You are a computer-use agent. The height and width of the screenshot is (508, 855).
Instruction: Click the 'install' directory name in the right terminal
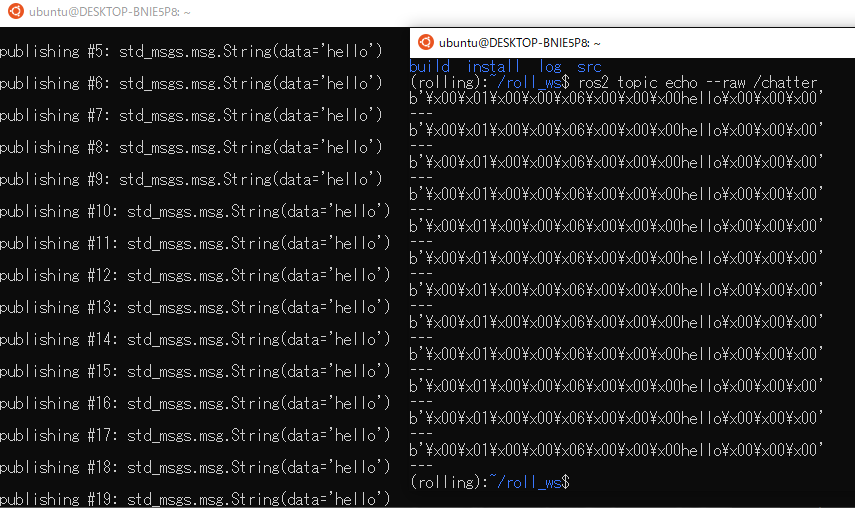[493, 66]
